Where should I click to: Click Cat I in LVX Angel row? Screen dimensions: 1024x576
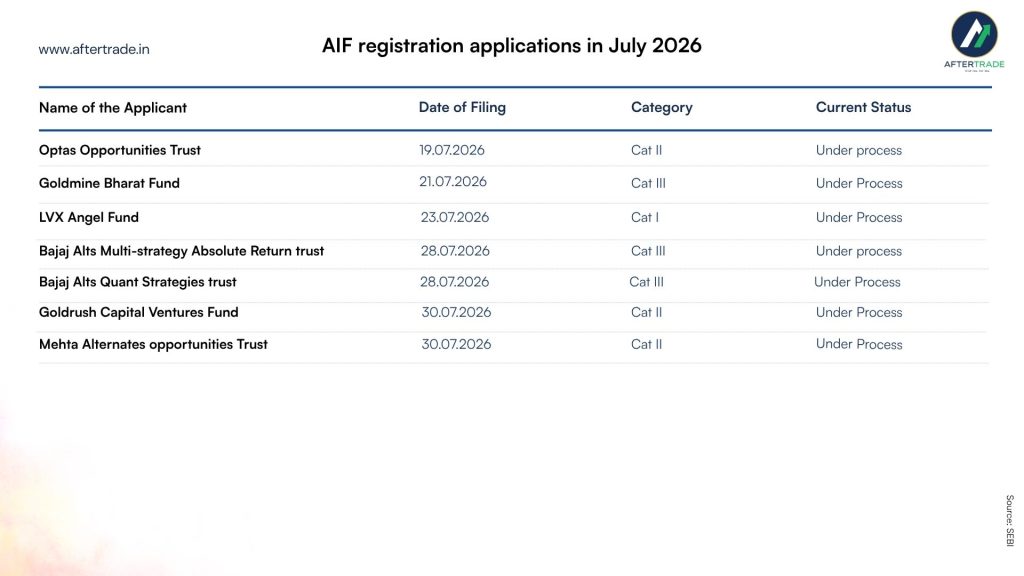(645, 217)
